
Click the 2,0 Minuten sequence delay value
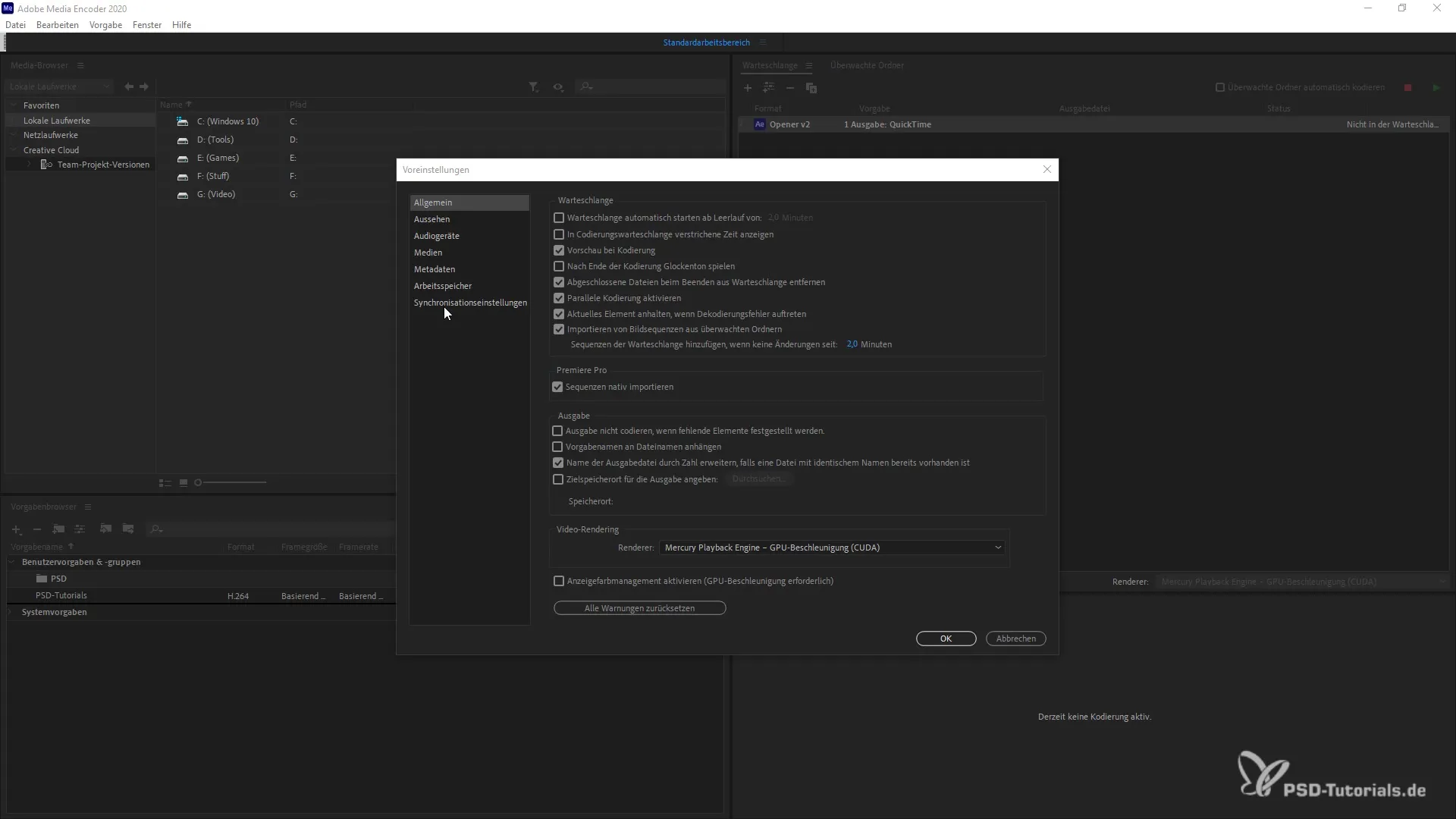[x=852, y=344]
